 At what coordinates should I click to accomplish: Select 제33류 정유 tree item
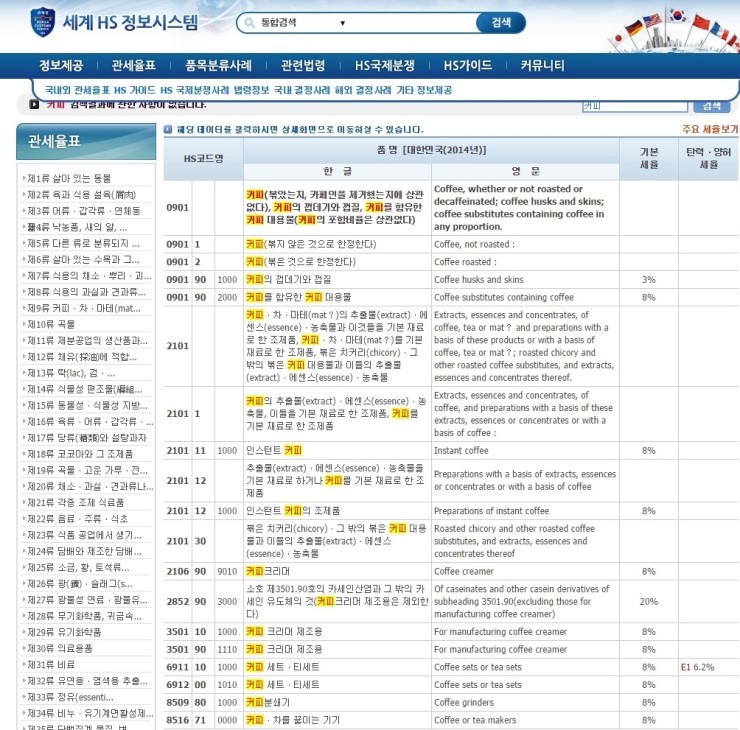(70, 697)
